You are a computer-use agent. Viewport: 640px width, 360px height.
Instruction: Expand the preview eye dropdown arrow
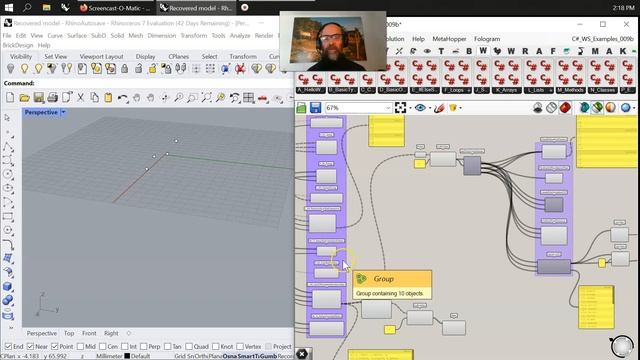click(x=430, y=108)
